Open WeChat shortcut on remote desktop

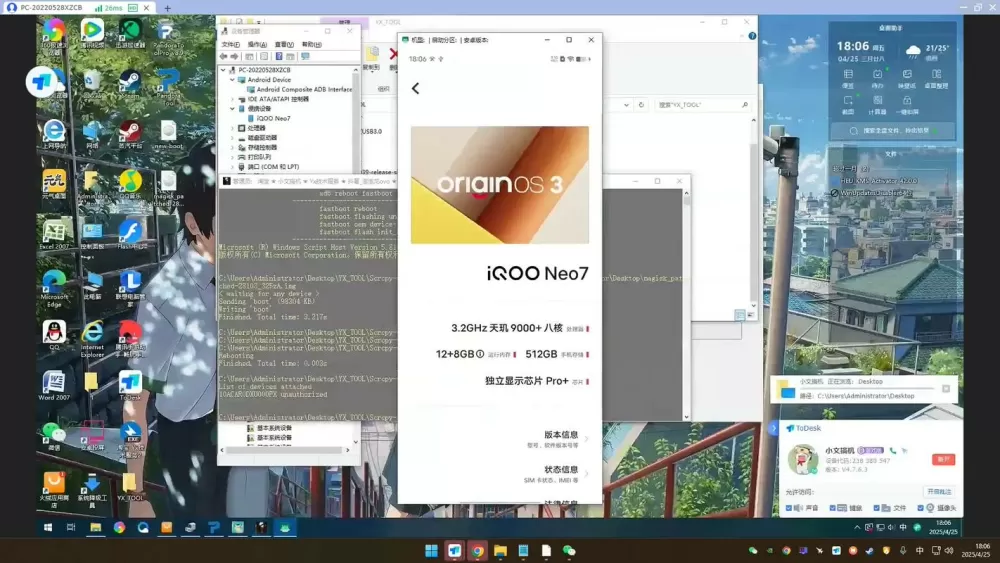tap(54, 436)
